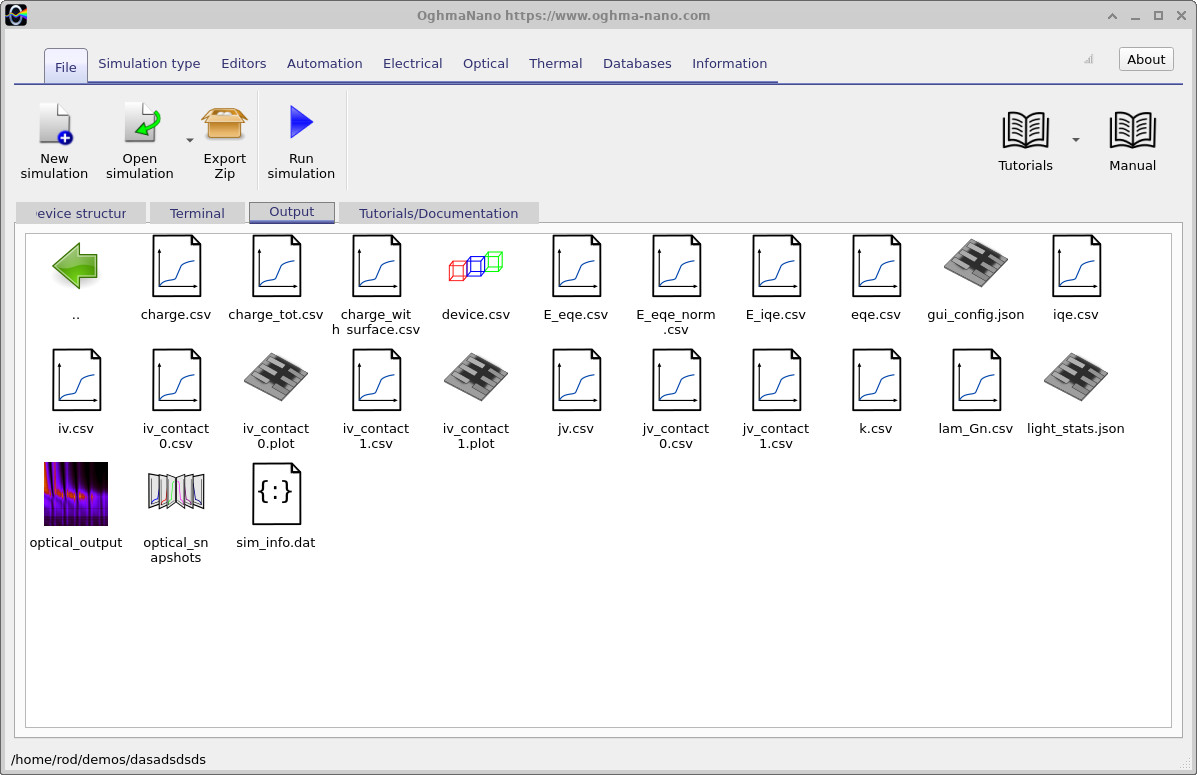The width and height of the screenshot is (1197, 775).
Task: Switch to the Information ribbon tab
Action: click(x=729, y=63)
